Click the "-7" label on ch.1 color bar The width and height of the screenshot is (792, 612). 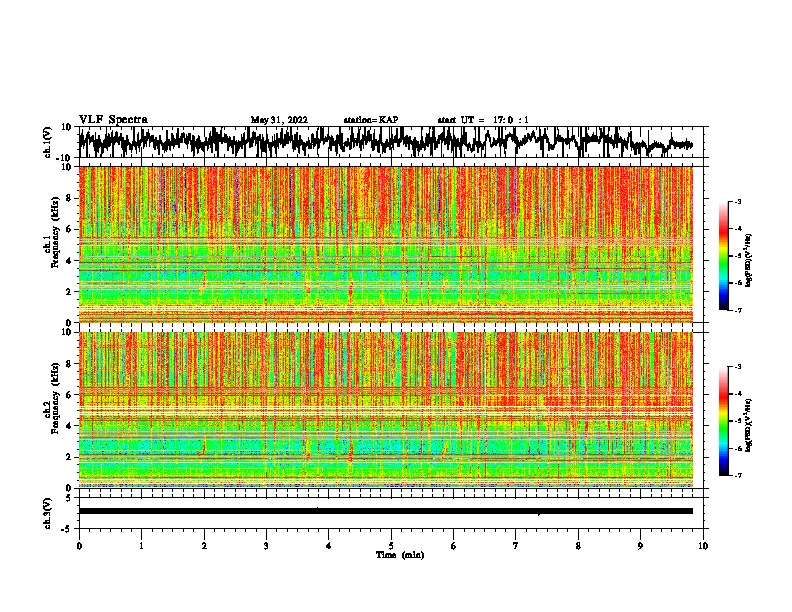[737, 310]
